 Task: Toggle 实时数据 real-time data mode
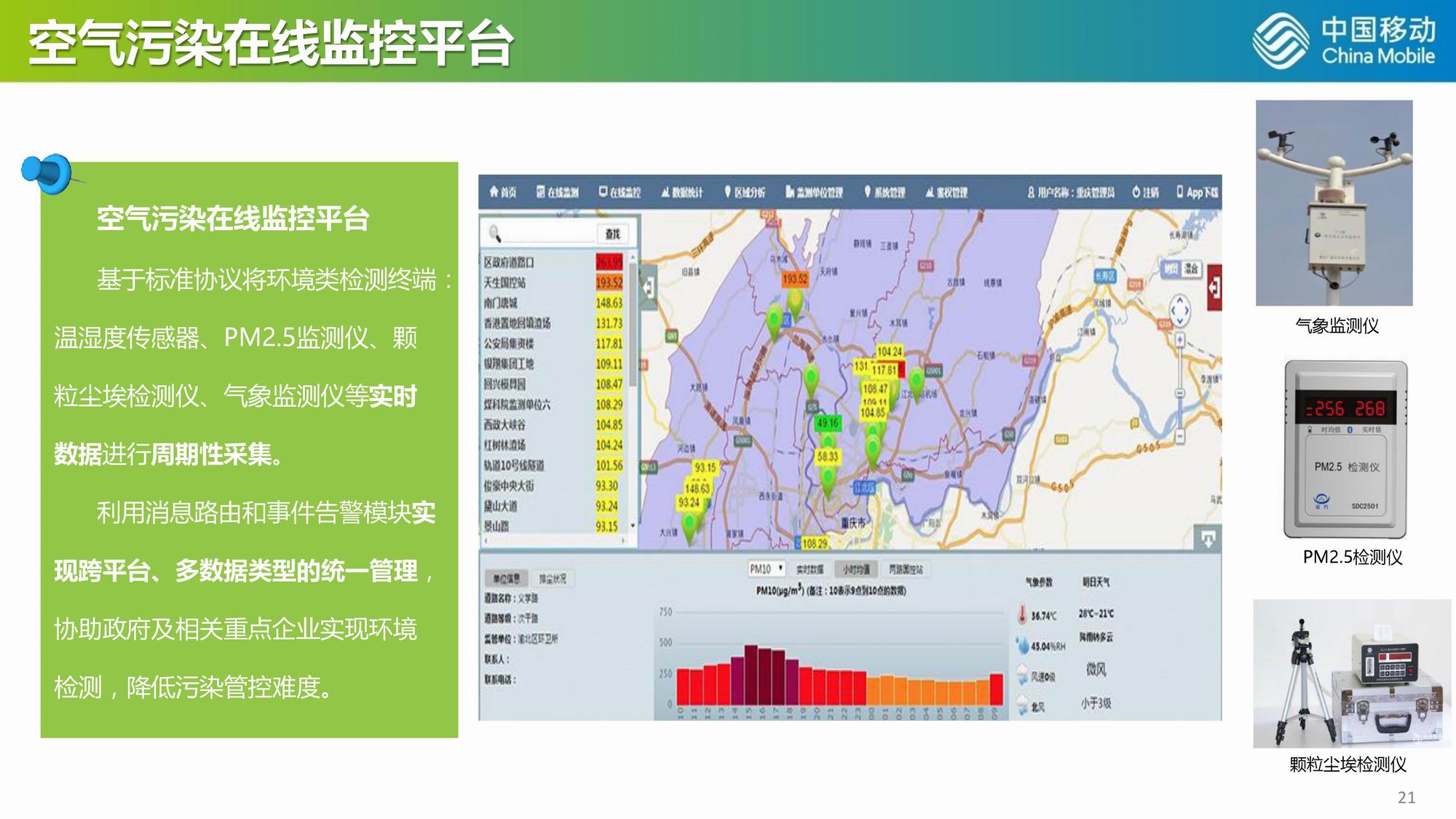click(810, 569)
